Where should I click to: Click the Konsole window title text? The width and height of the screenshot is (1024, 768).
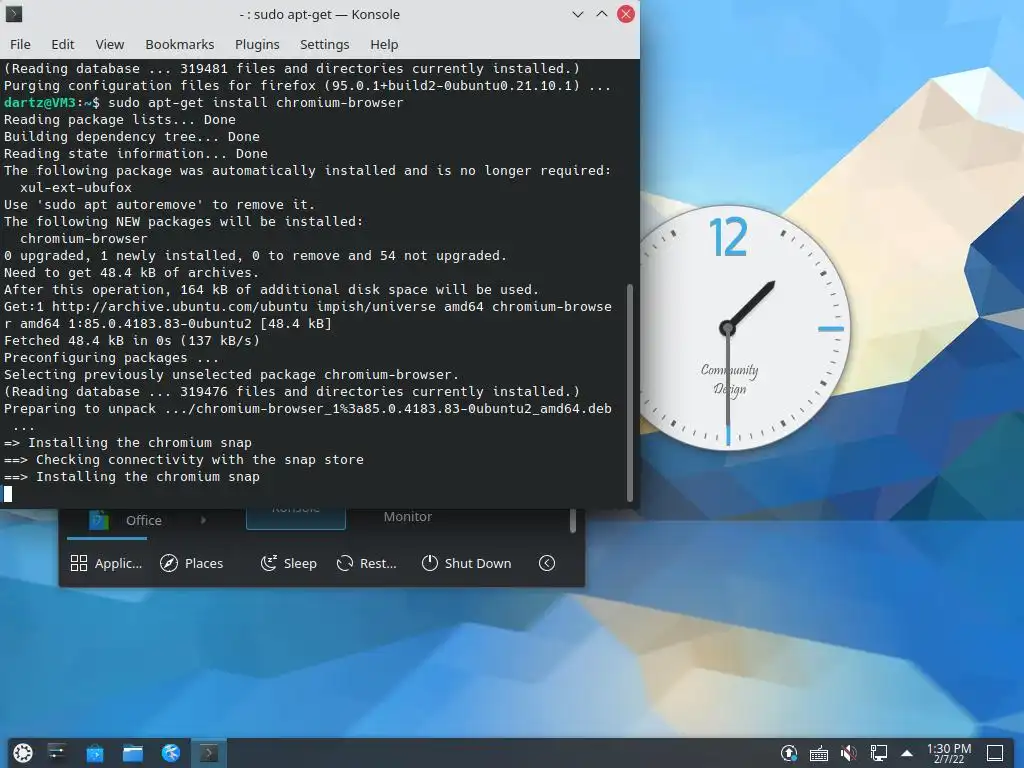point(319,14)
